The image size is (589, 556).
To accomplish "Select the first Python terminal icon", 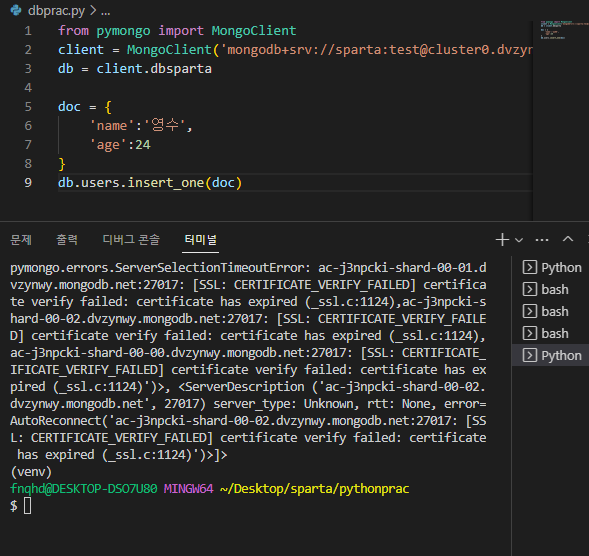I will (530, 267).
